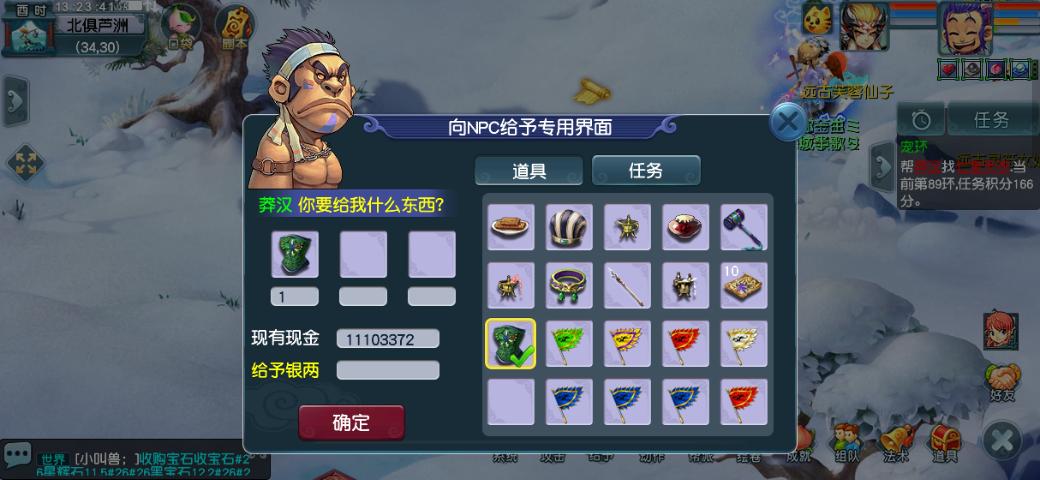Expand the chat bubble at bottom left

coord(17,454)
